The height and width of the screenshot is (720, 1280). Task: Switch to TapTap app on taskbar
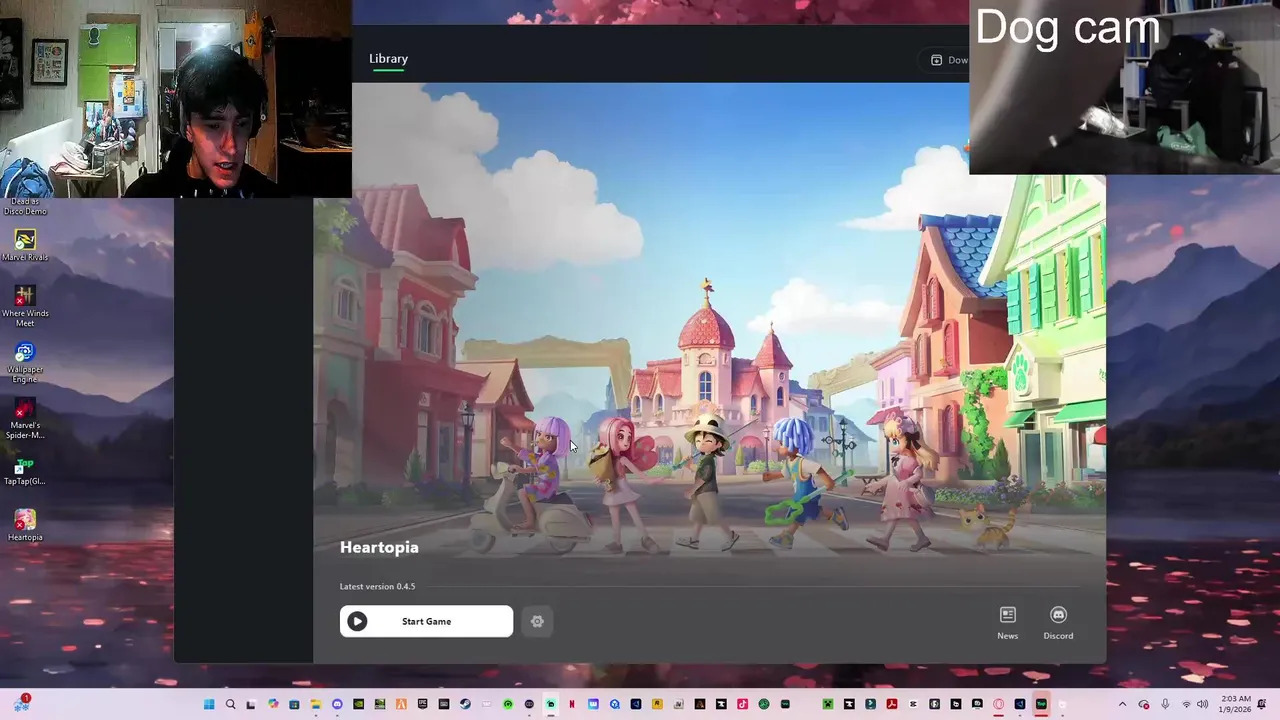pyautogui.click(x=1041, y=704)
